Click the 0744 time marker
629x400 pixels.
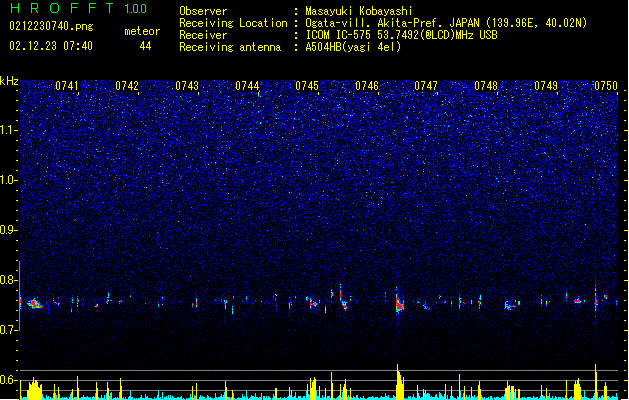coord(247,86)
